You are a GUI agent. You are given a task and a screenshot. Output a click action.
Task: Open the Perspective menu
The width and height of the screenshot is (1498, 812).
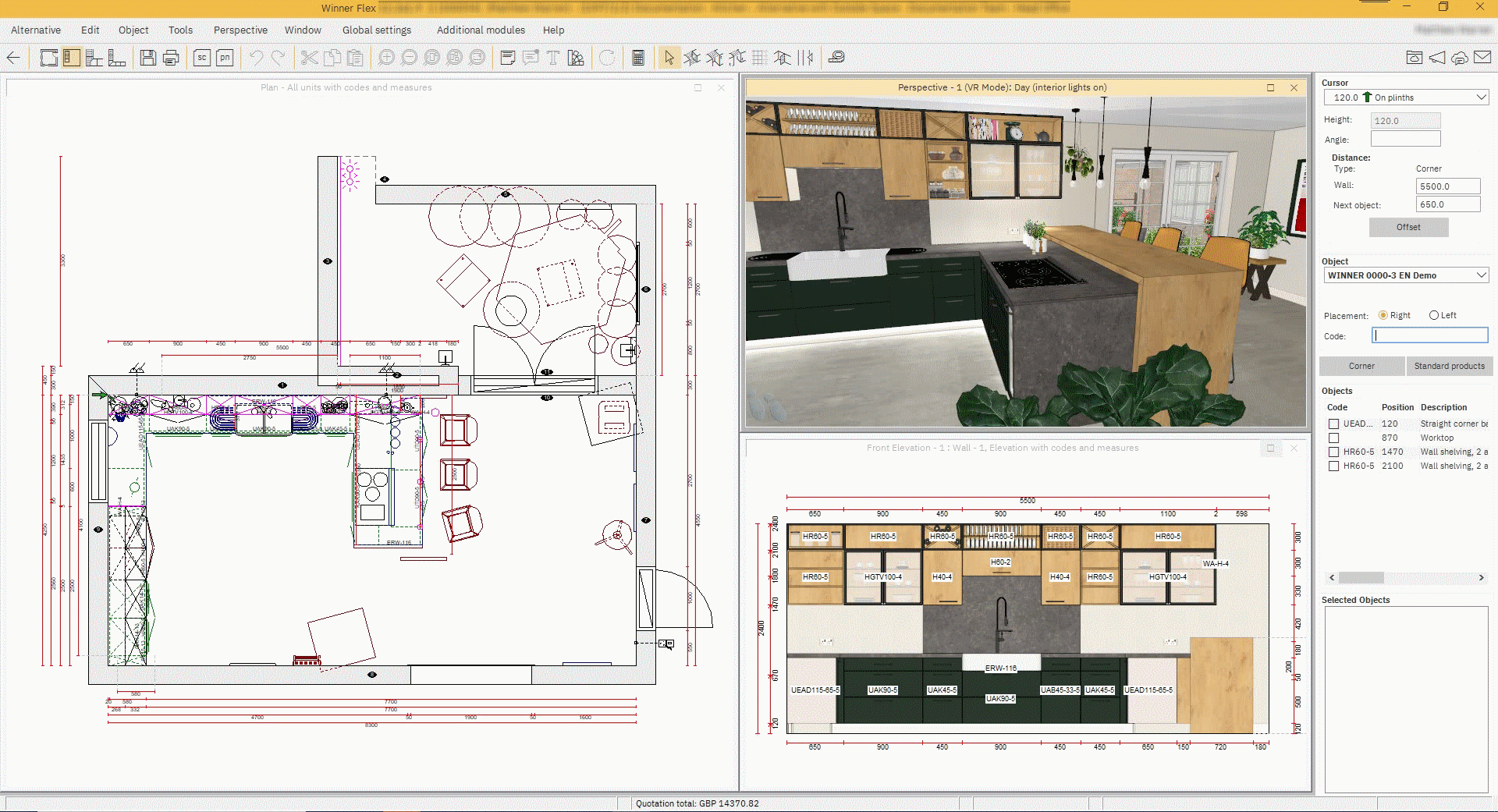[240, 30]
